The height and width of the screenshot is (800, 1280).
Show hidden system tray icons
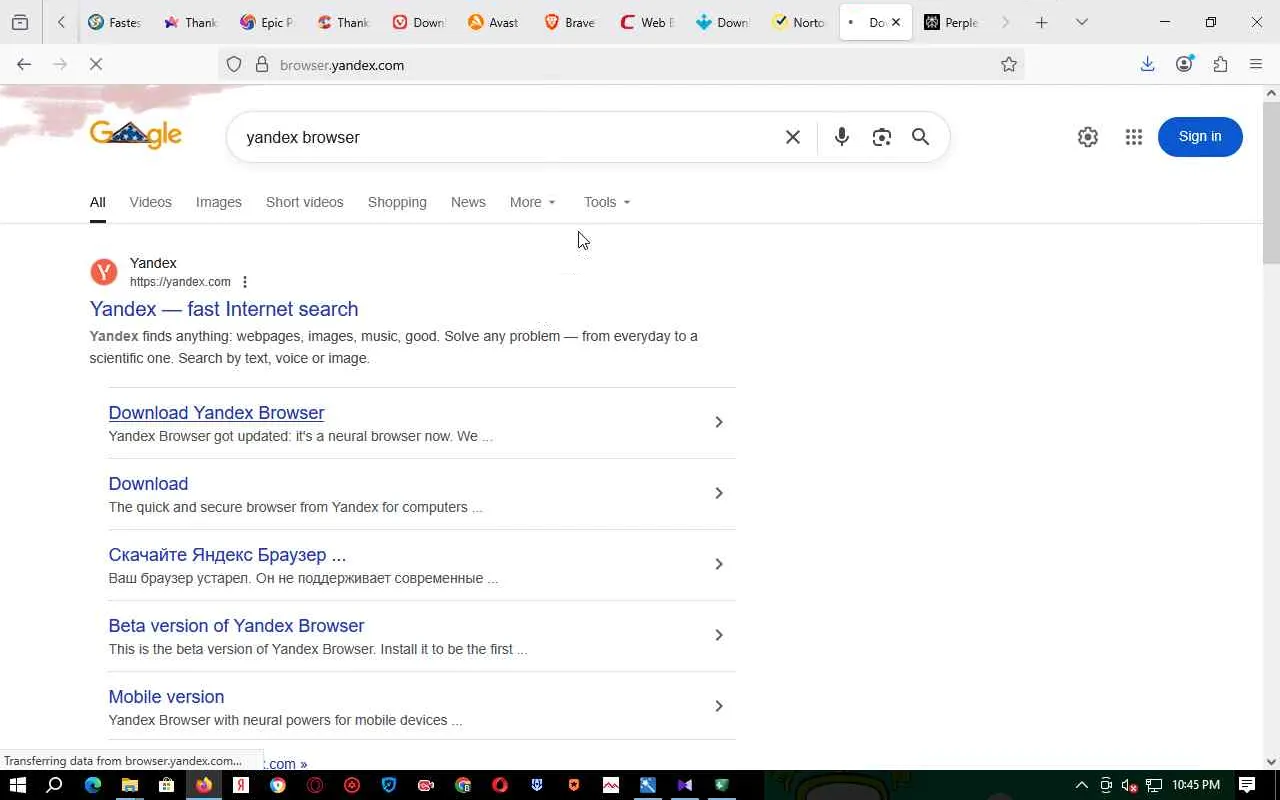(x=1081, y=785)
